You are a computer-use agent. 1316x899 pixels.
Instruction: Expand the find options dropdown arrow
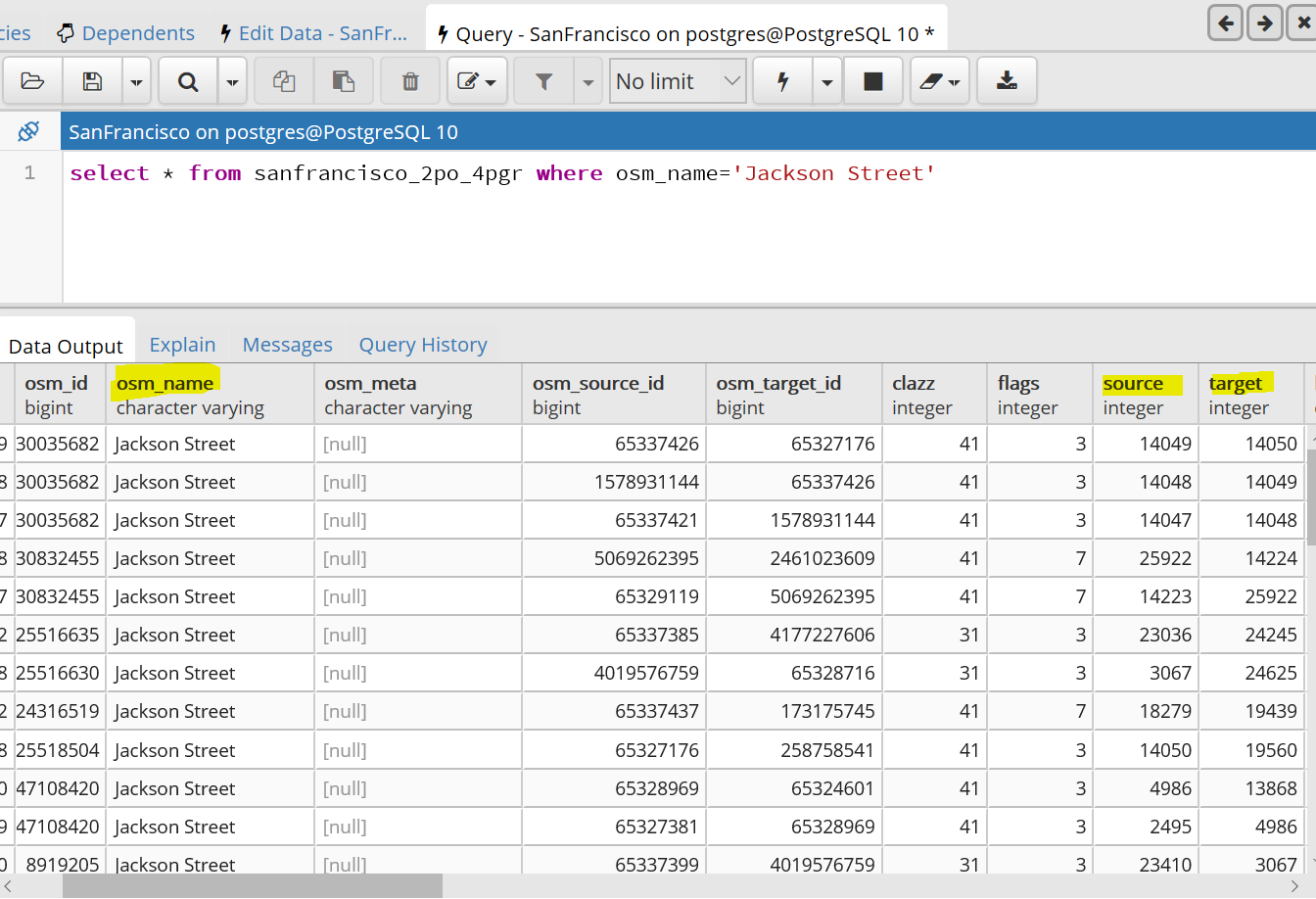click(232, 81)
